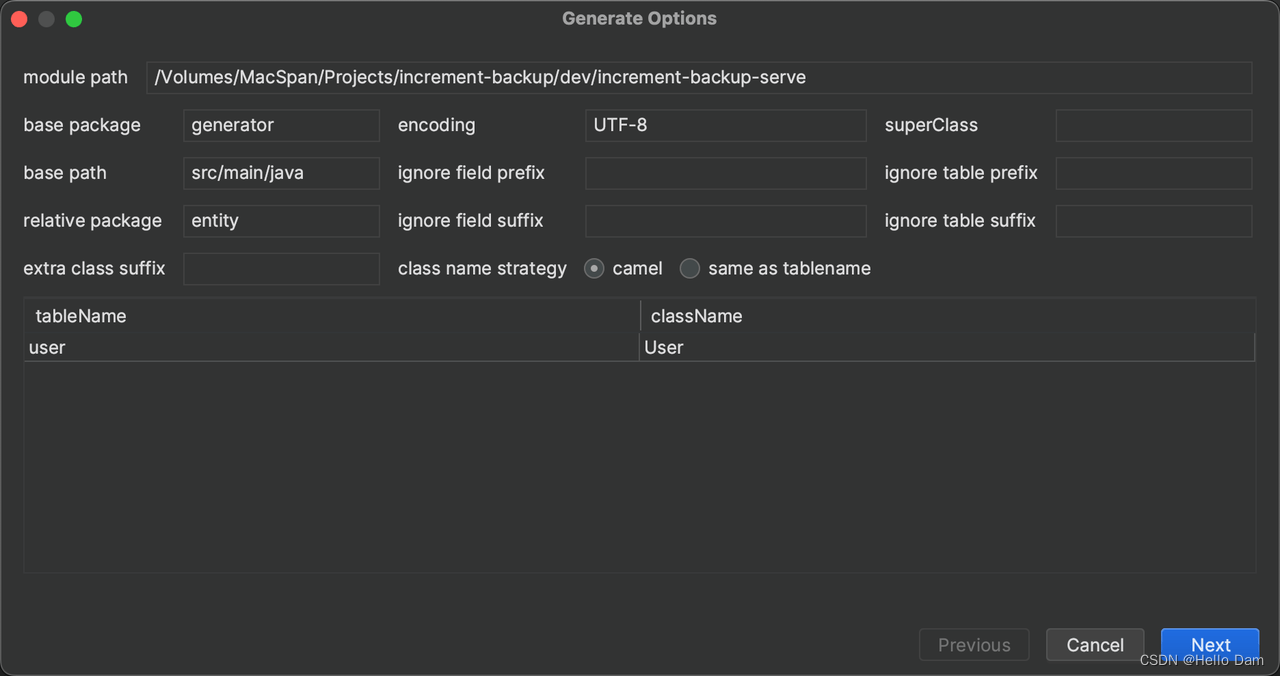
Task: Click the base package field containing generator
Action: tap(281, 125)
